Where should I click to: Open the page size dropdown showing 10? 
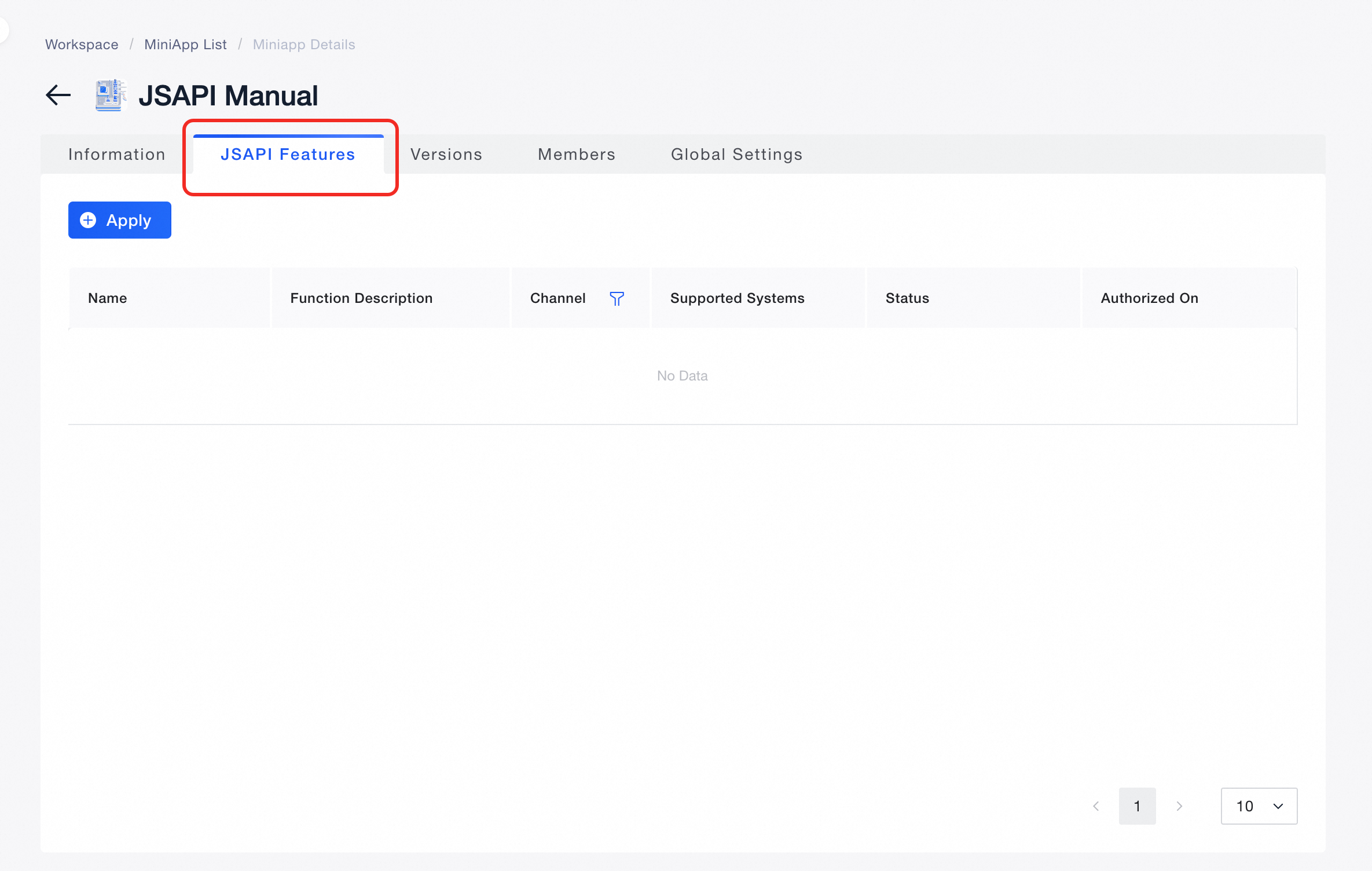click(x=1259, y=806)
